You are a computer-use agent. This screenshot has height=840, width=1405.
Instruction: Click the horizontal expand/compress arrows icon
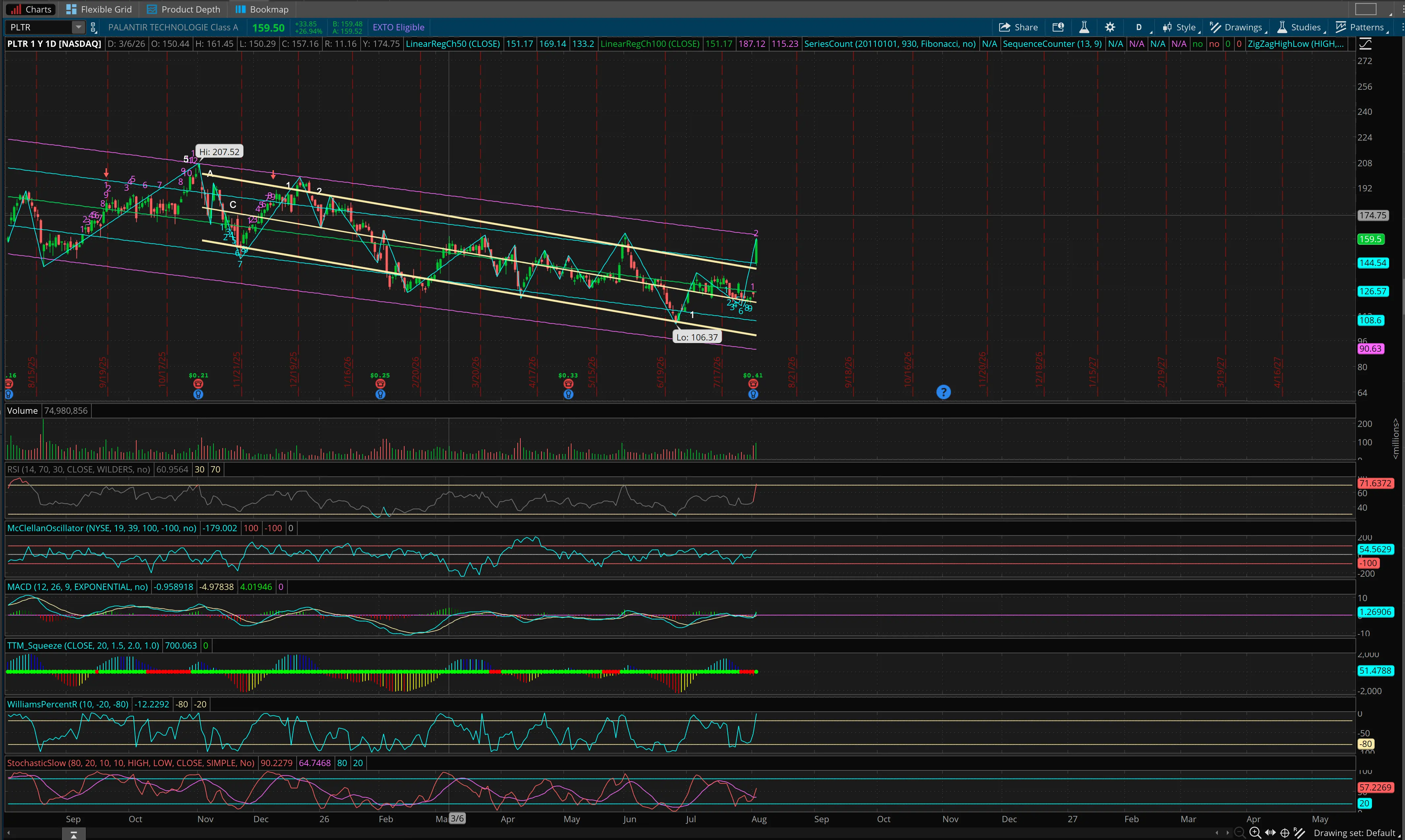[1270, 833]
